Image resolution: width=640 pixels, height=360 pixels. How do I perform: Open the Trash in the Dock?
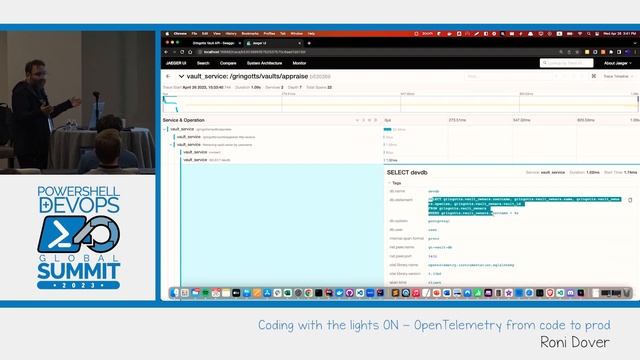(627, 293)
